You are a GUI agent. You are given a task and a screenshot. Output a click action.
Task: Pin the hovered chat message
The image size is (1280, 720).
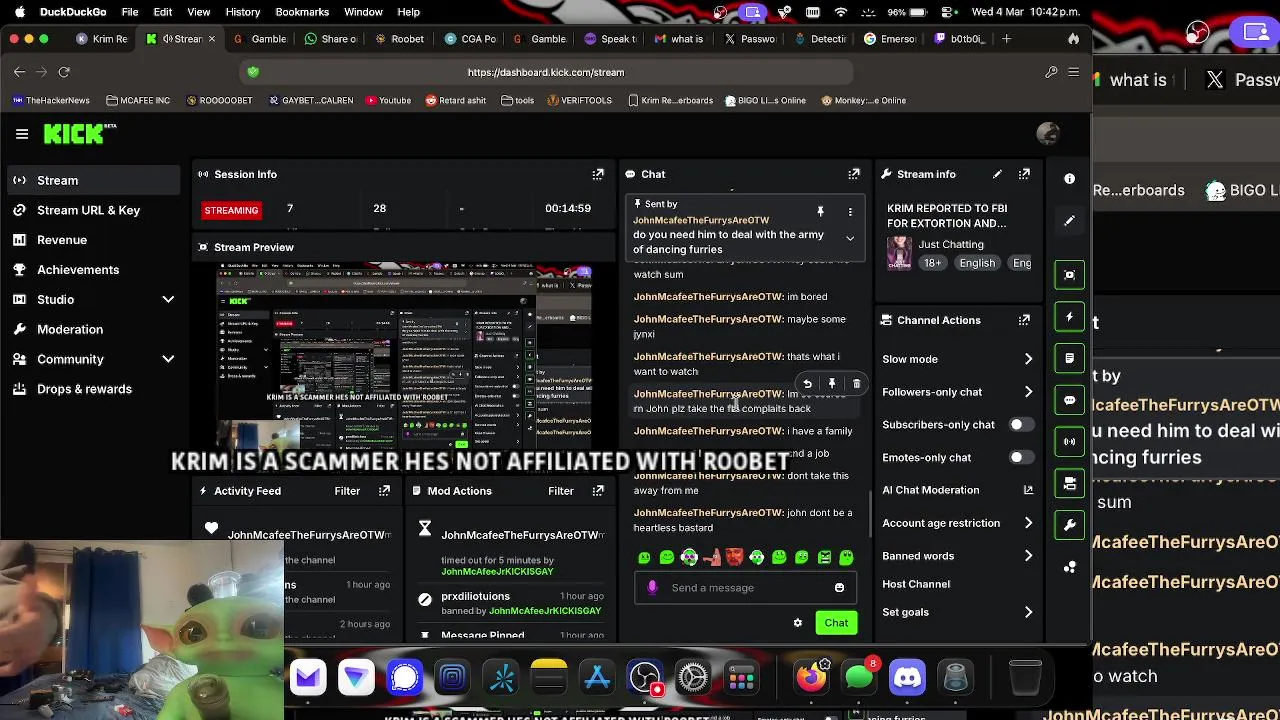832,384
